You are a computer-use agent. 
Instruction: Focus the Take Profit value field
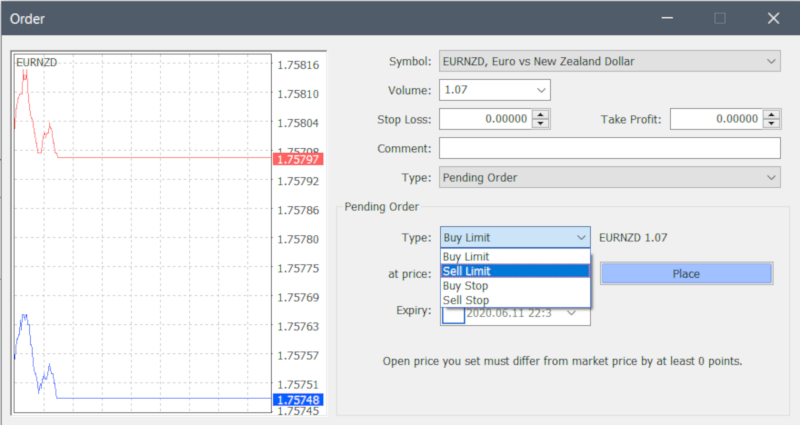tap(715, 120)
